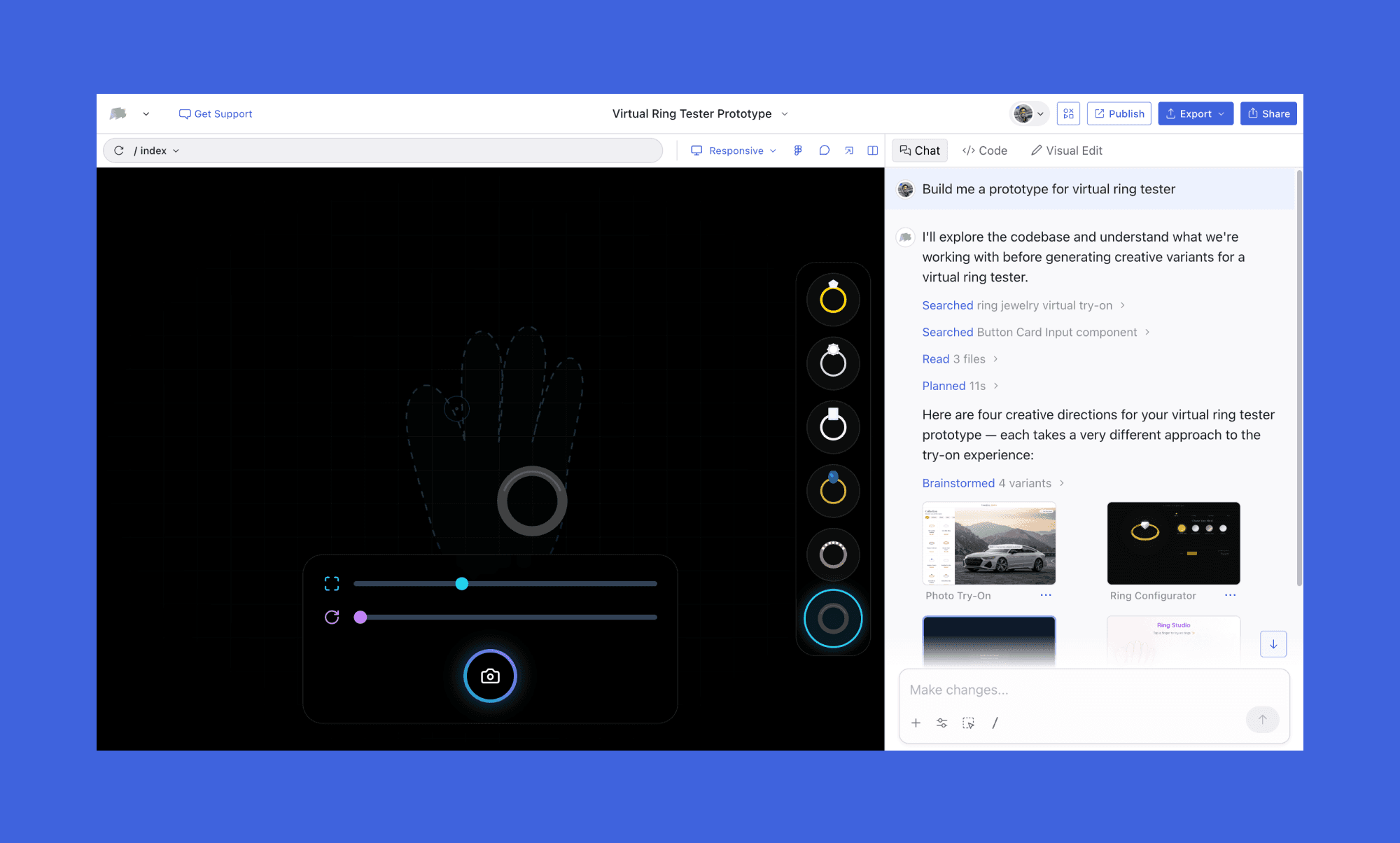Switch to the Code tab
This screenshot has height=843, width=1400.
pos(985,151)
